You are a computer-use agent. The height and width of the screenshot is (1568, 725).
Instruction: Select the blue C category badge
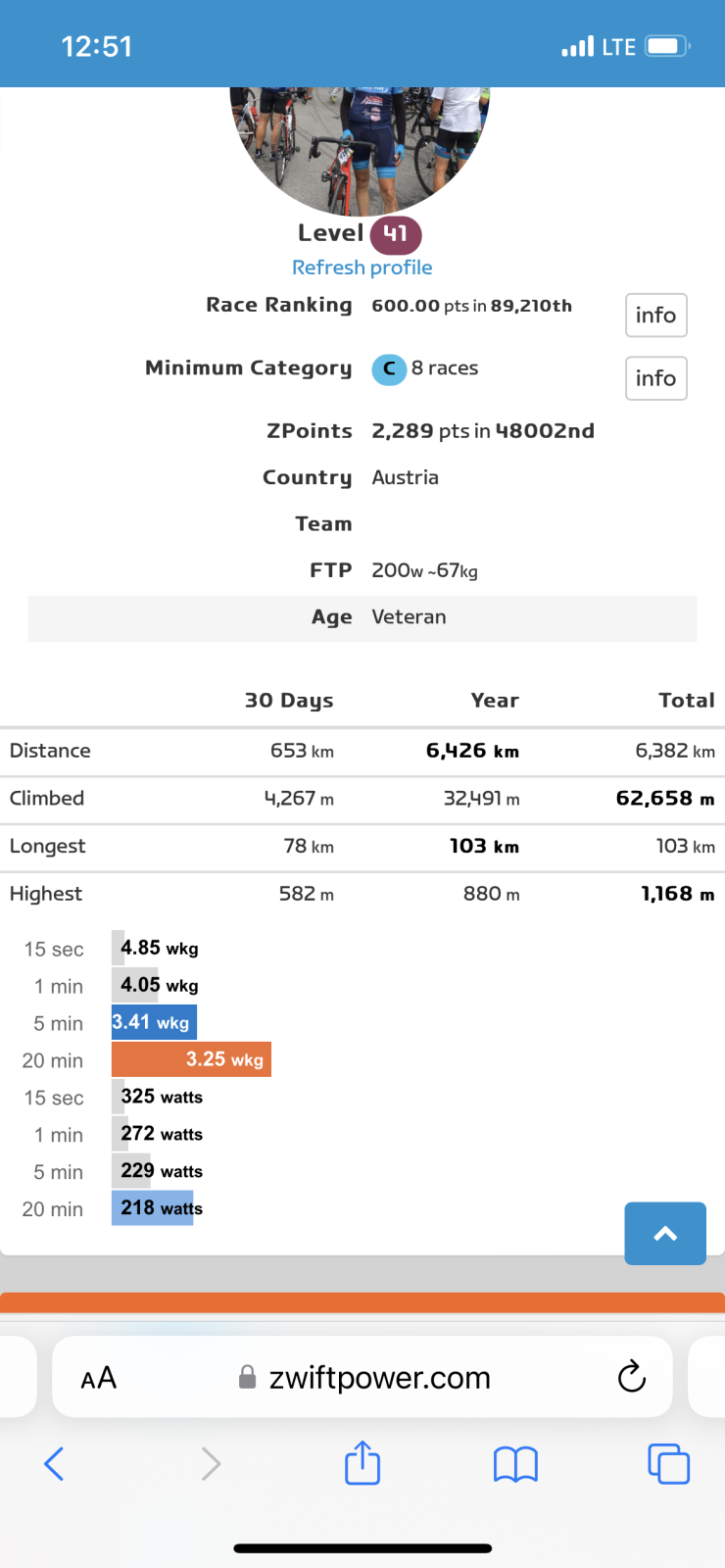[389, 369]
